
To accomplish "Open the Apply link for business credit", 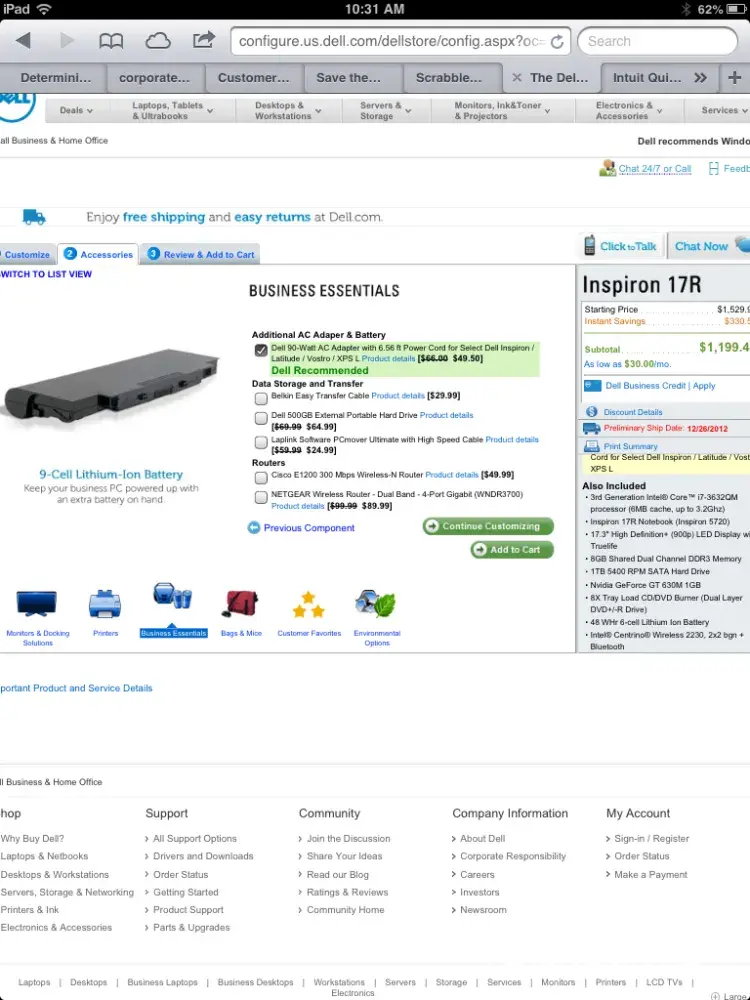I will (704, 386).
